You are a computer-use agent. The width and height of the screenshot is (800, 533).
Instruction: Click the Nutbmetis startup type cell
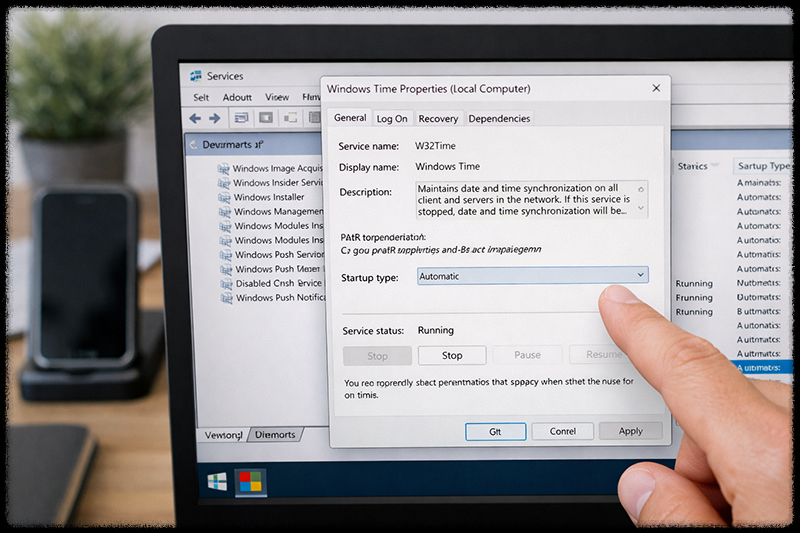[758, 283]
